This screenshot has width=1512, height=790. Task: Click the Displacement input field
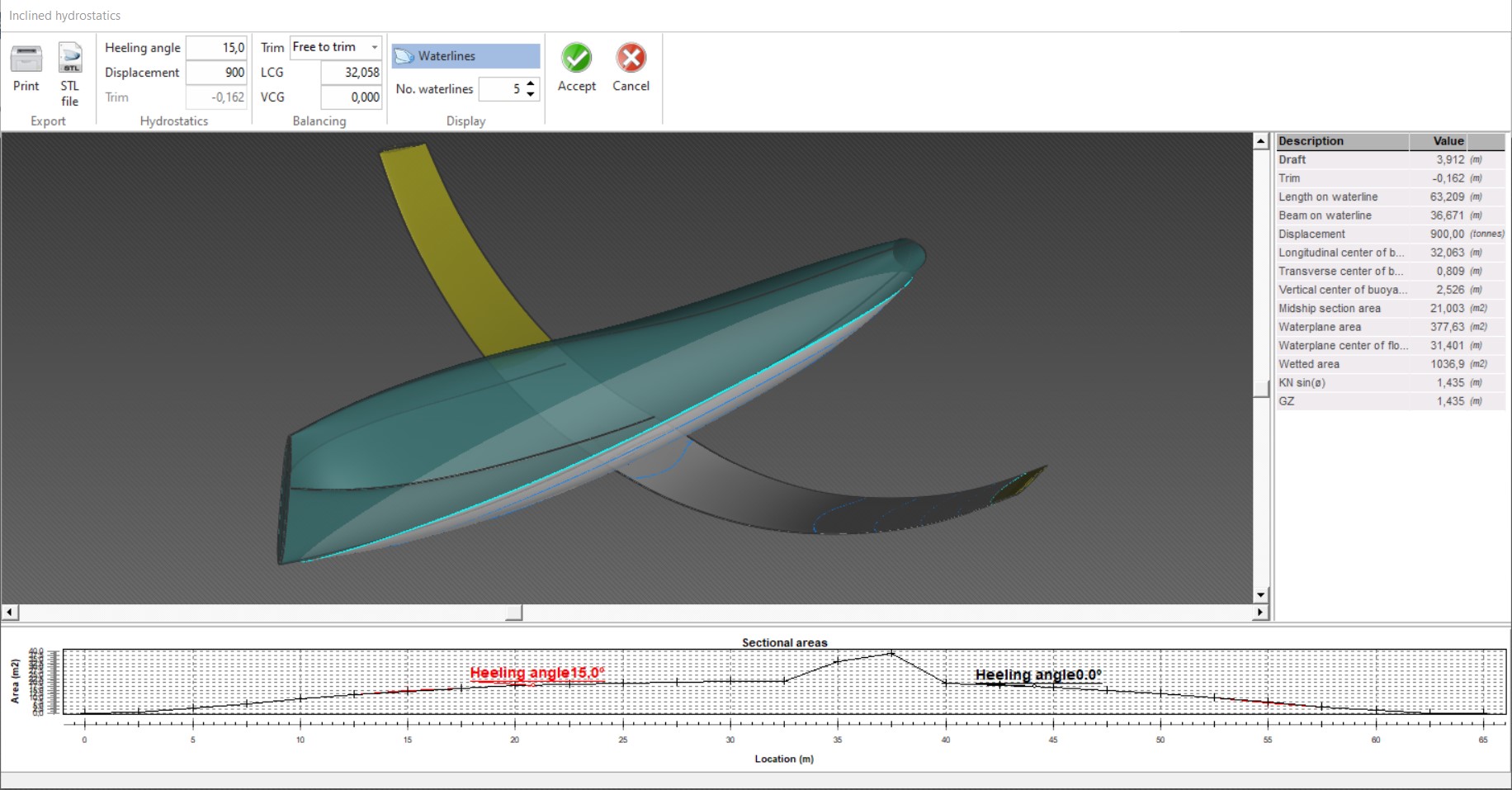tap(216, 73)
